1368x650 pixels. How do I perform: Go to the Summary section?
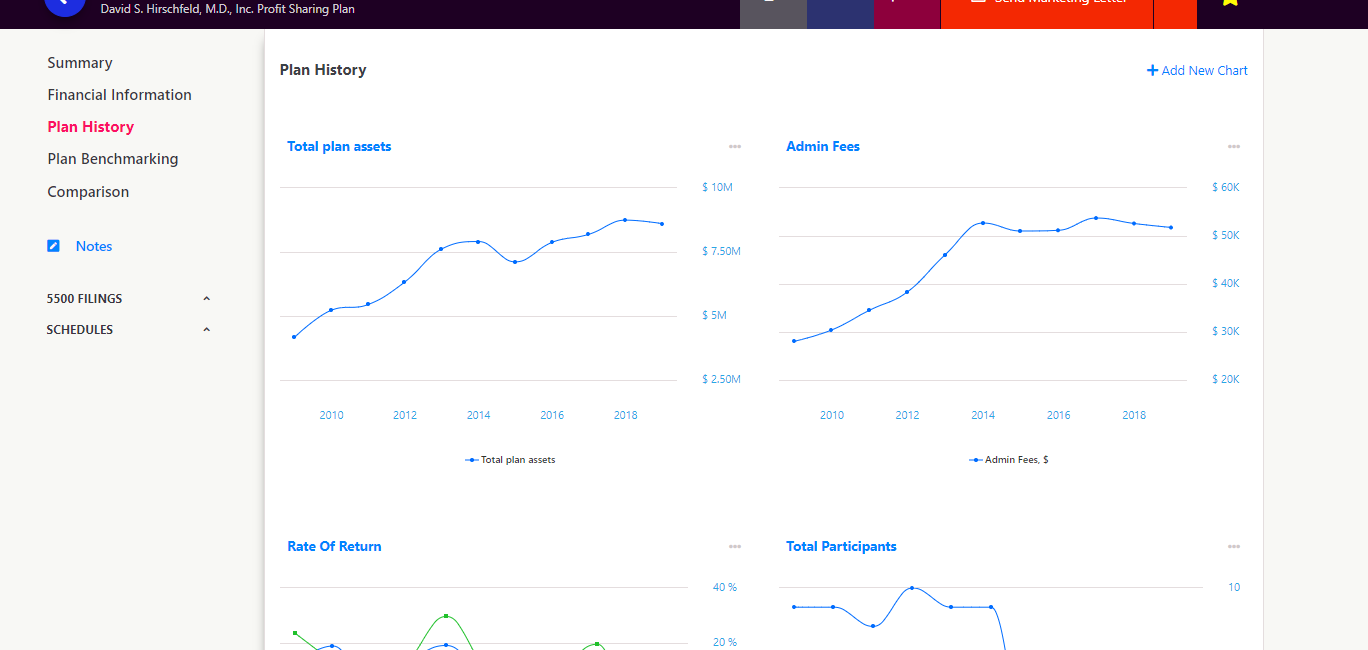click(x=80, y=63)
